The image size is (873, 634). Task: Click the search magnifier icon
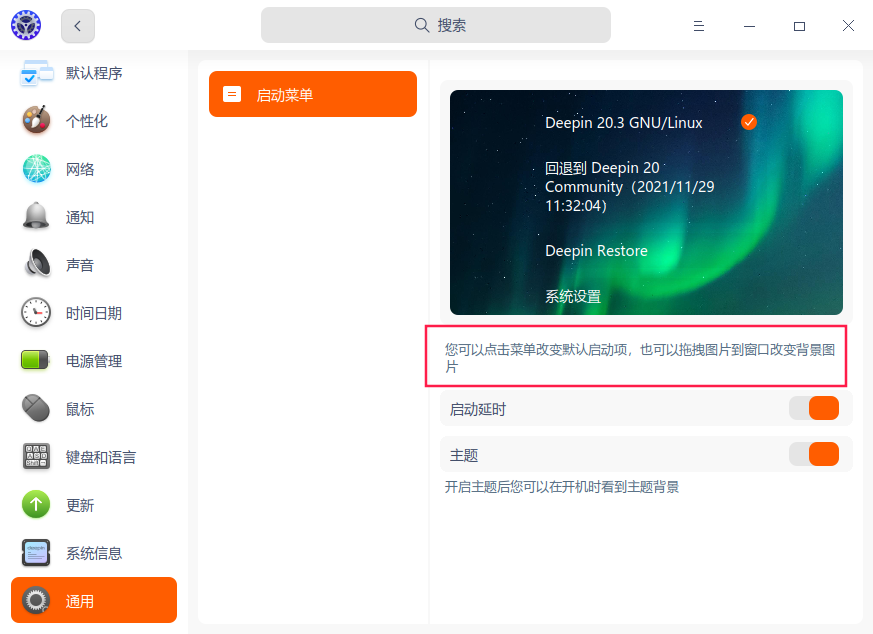coord(421,25)
